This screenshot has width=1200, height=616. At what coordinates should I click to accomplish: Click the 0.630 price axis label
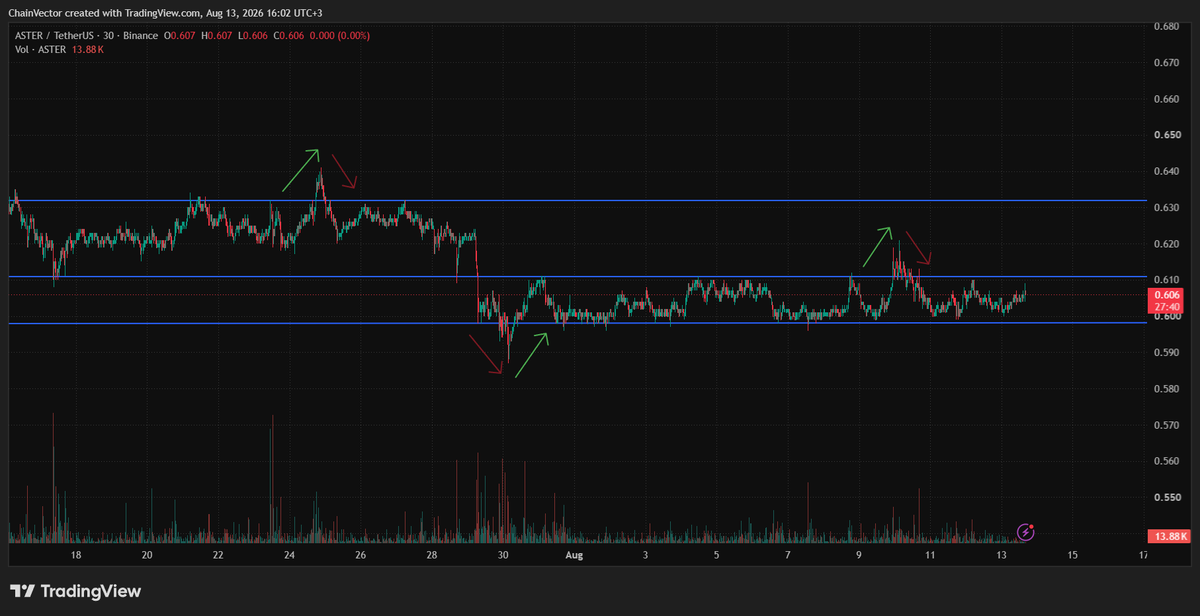point(1167,207)
